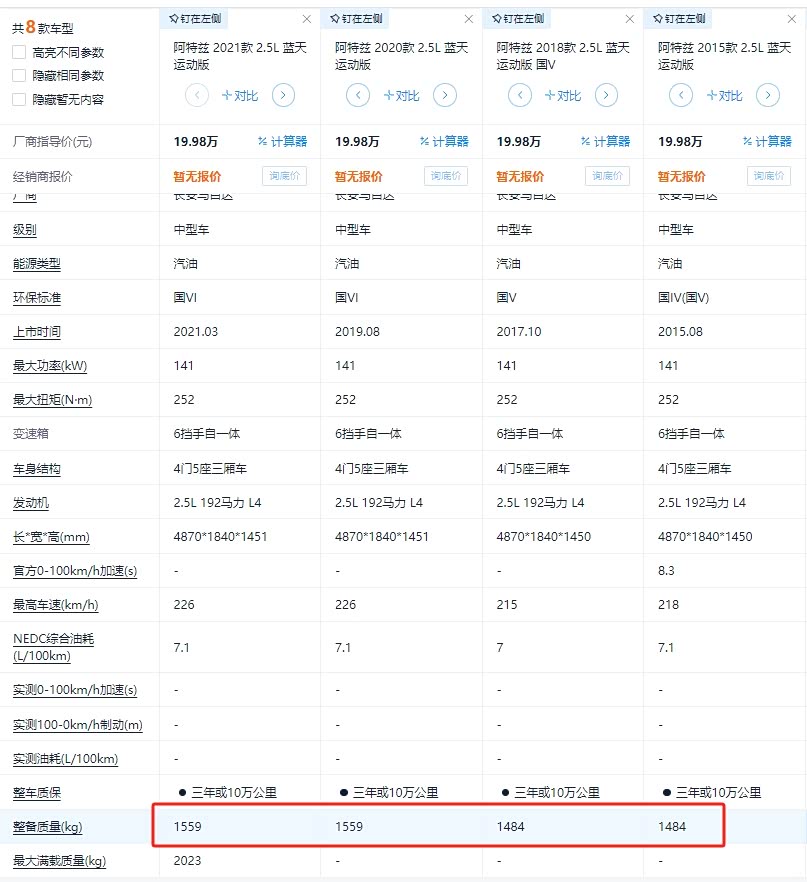Close the 阿特兹 2021款 column
Viewport: 807px width, 882px height.
click(x=307, y=19)
